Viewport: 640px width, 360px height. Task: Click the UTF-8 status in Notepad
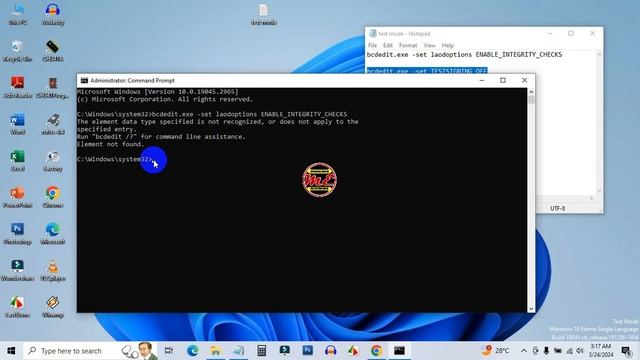pos(557,208)
